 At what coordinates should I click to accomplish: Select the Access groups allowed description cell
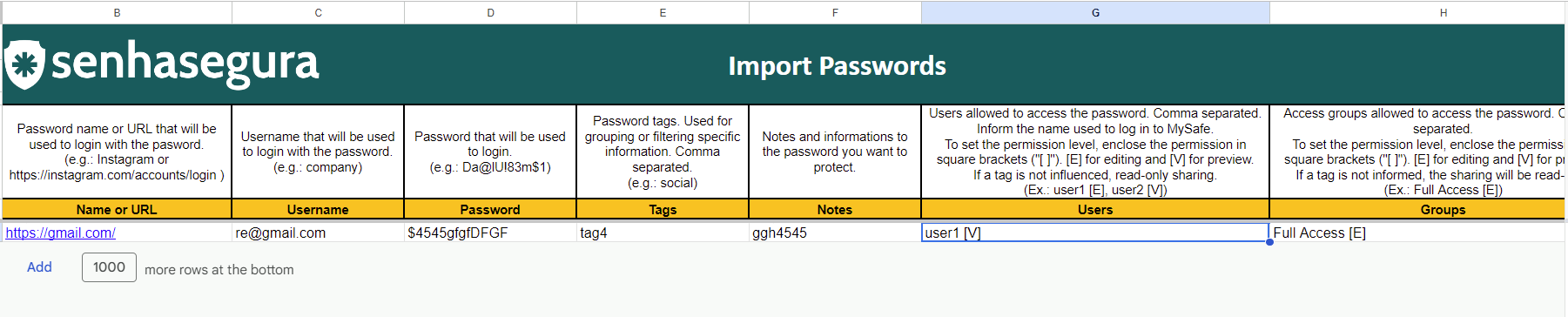pos(1418,152)
